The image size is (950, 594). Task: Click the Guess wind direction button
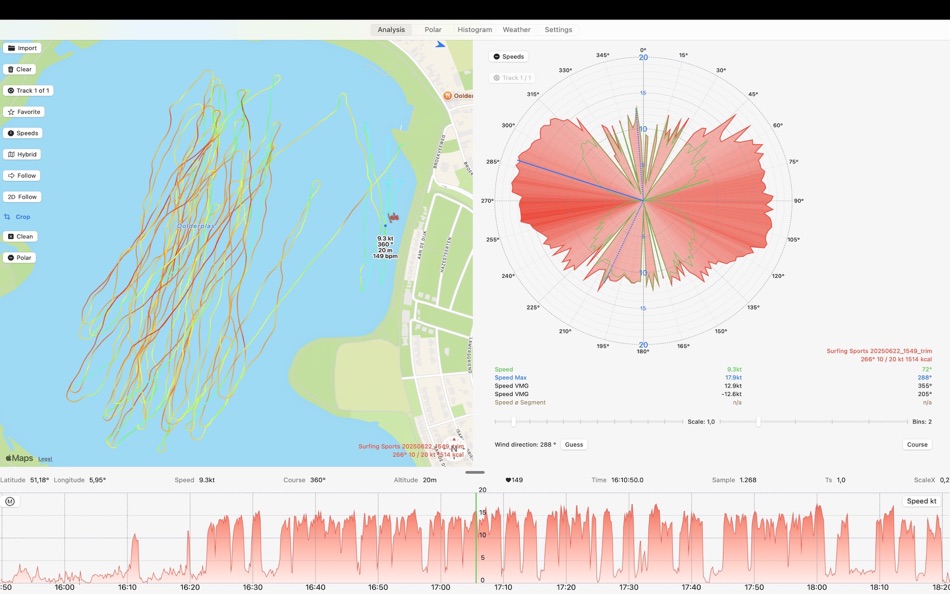pos(574,444)
